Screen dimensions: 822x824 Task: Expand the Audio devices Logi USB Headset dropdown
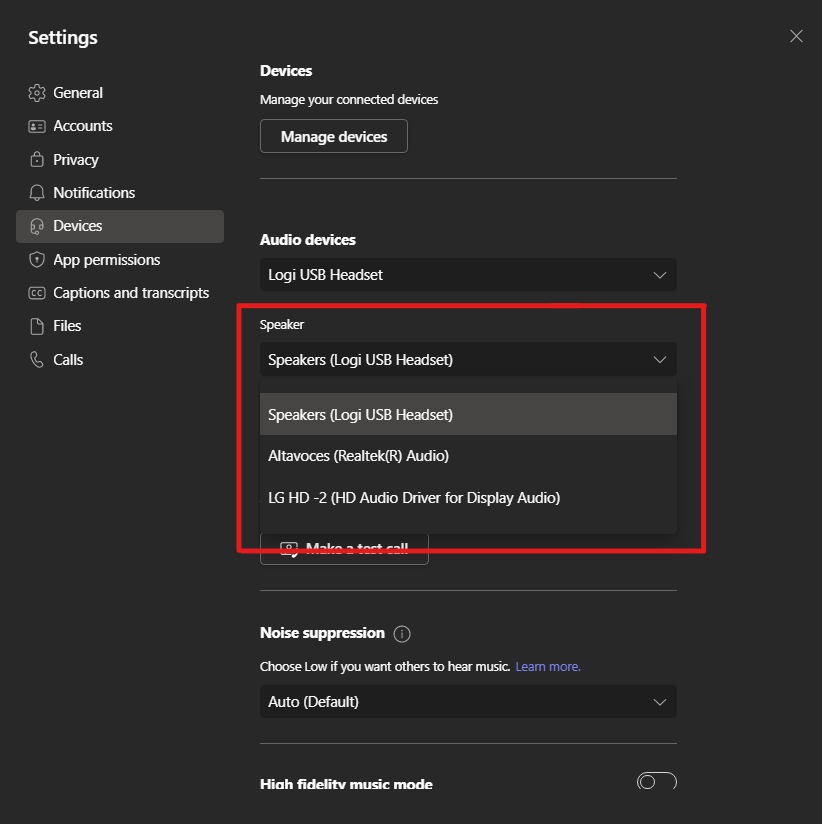click(x=468, y=275)
